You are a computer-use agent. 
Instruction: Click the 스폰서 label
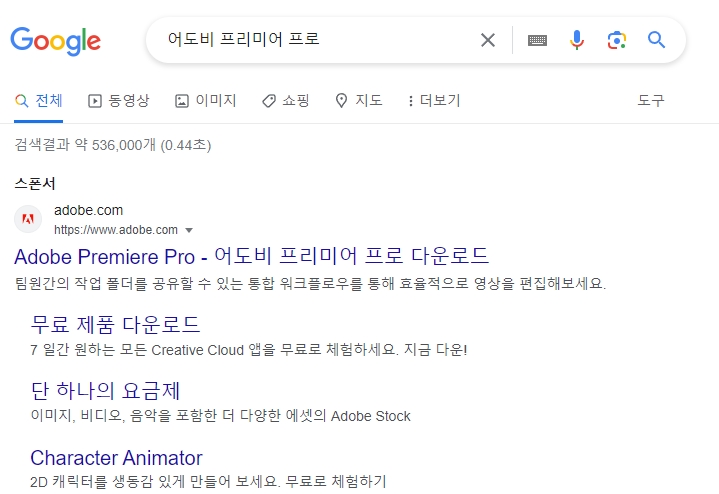(35, 184)
